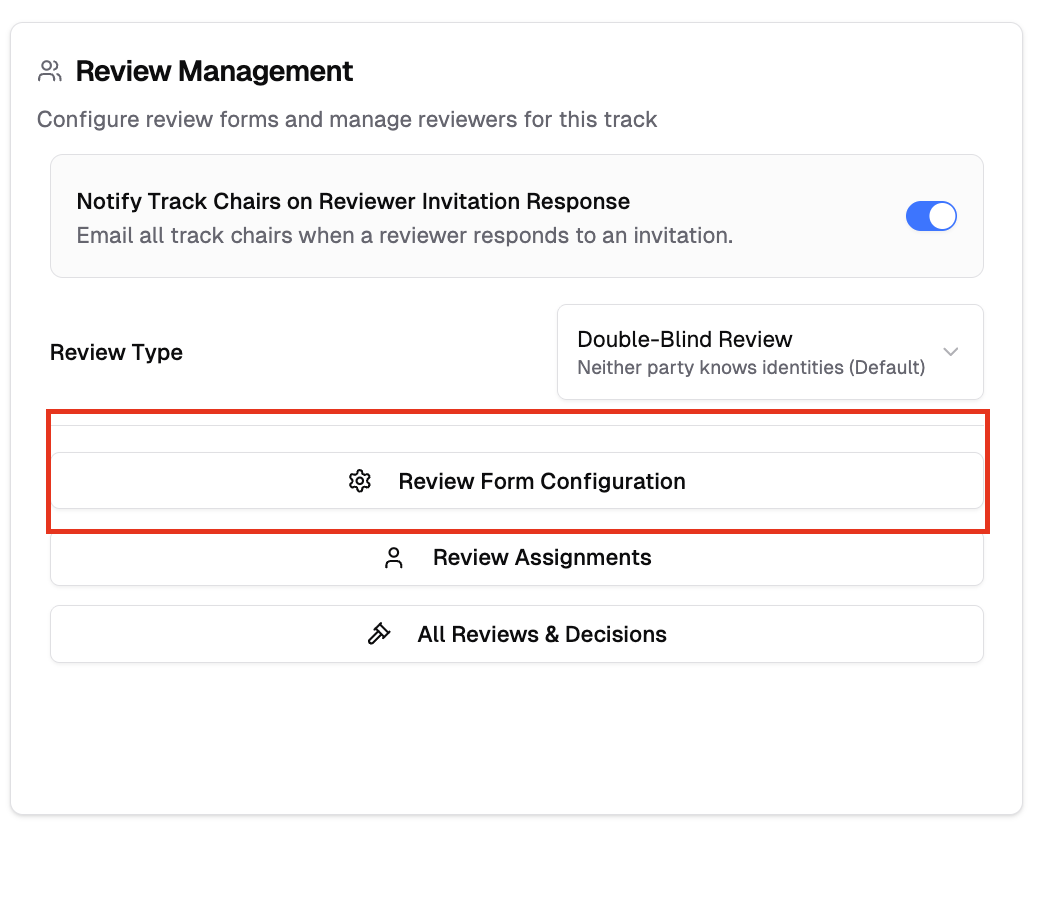1056x914 pixels.
Task: Click the Review Management people icon
Action: [x=50, y=72]
